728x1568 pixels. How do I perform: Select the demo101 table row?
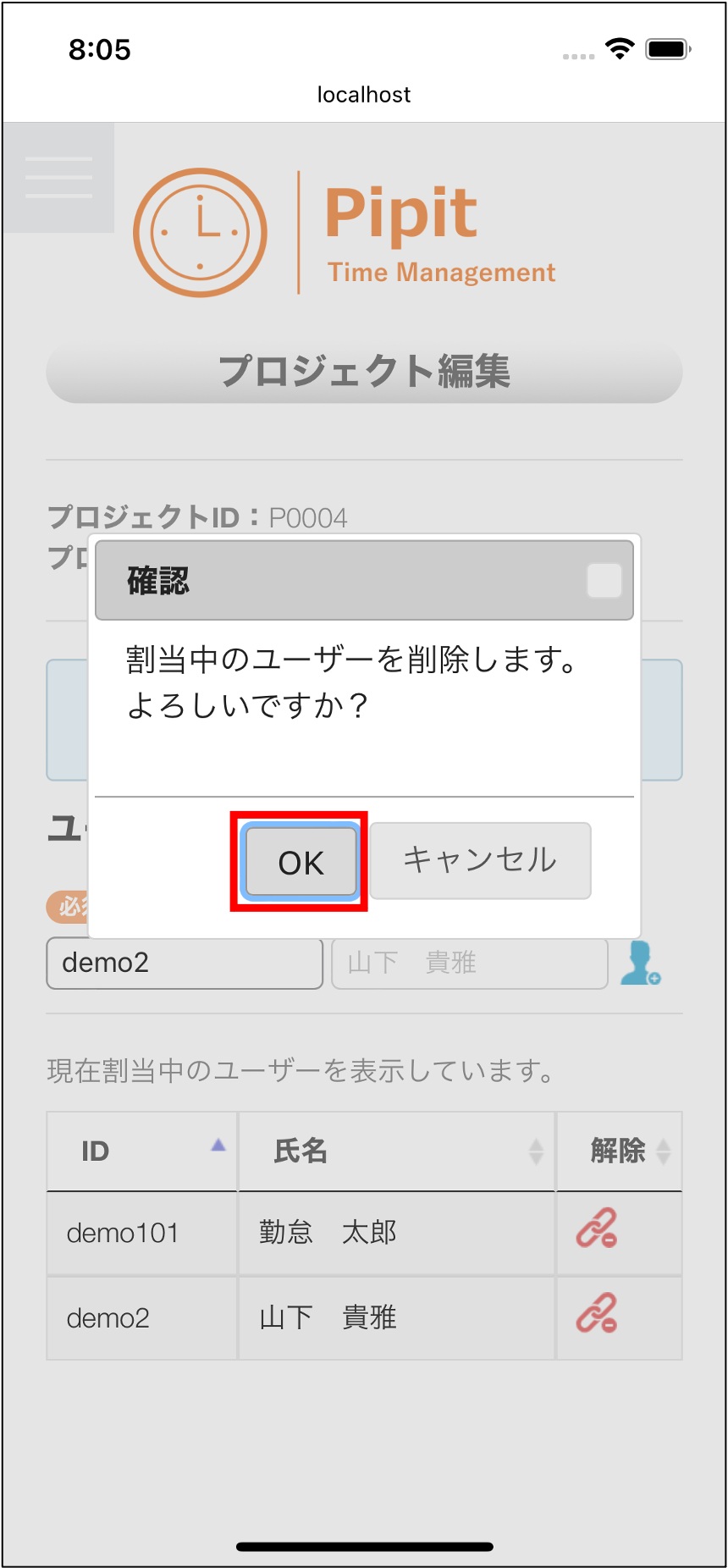(364, 1234)
